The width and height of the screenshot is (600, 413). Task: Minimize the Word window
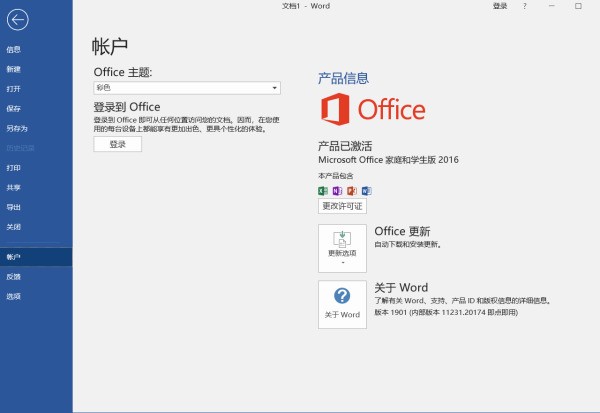[x=551, y=6]
